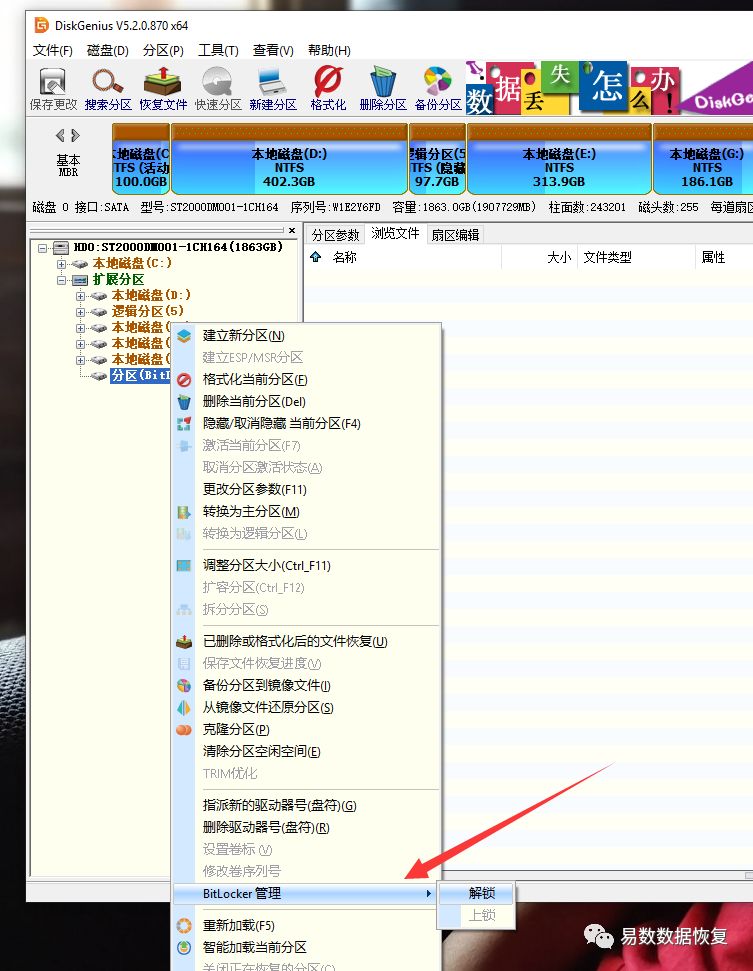The height and width of the screenshot is (971, 753).
Task: Select the highlighted 分区(BitL… tree item
Action: point(141,375)
